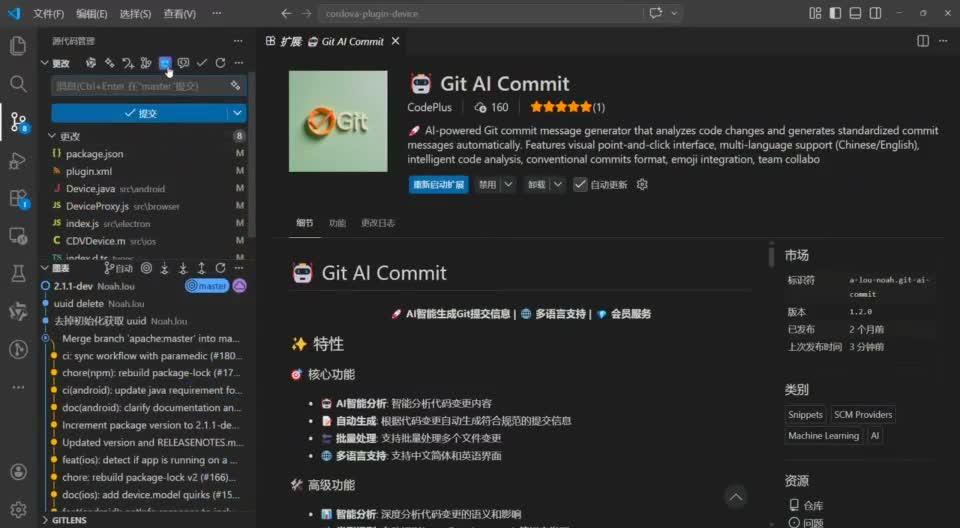Click the push up-arrow icon in graph toolbar

coord(201,268)
